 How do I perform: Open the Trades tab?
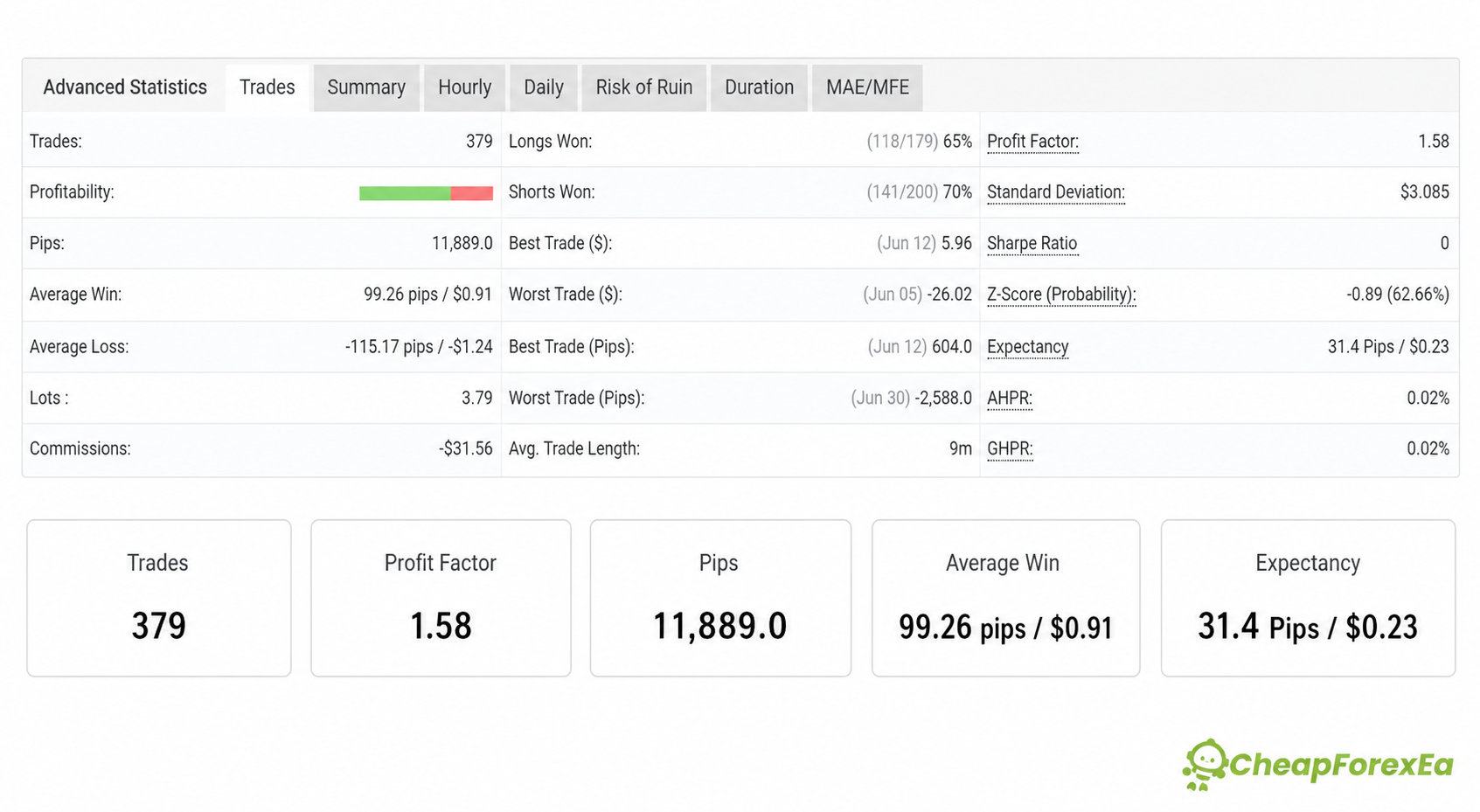(x=268, y=87)
